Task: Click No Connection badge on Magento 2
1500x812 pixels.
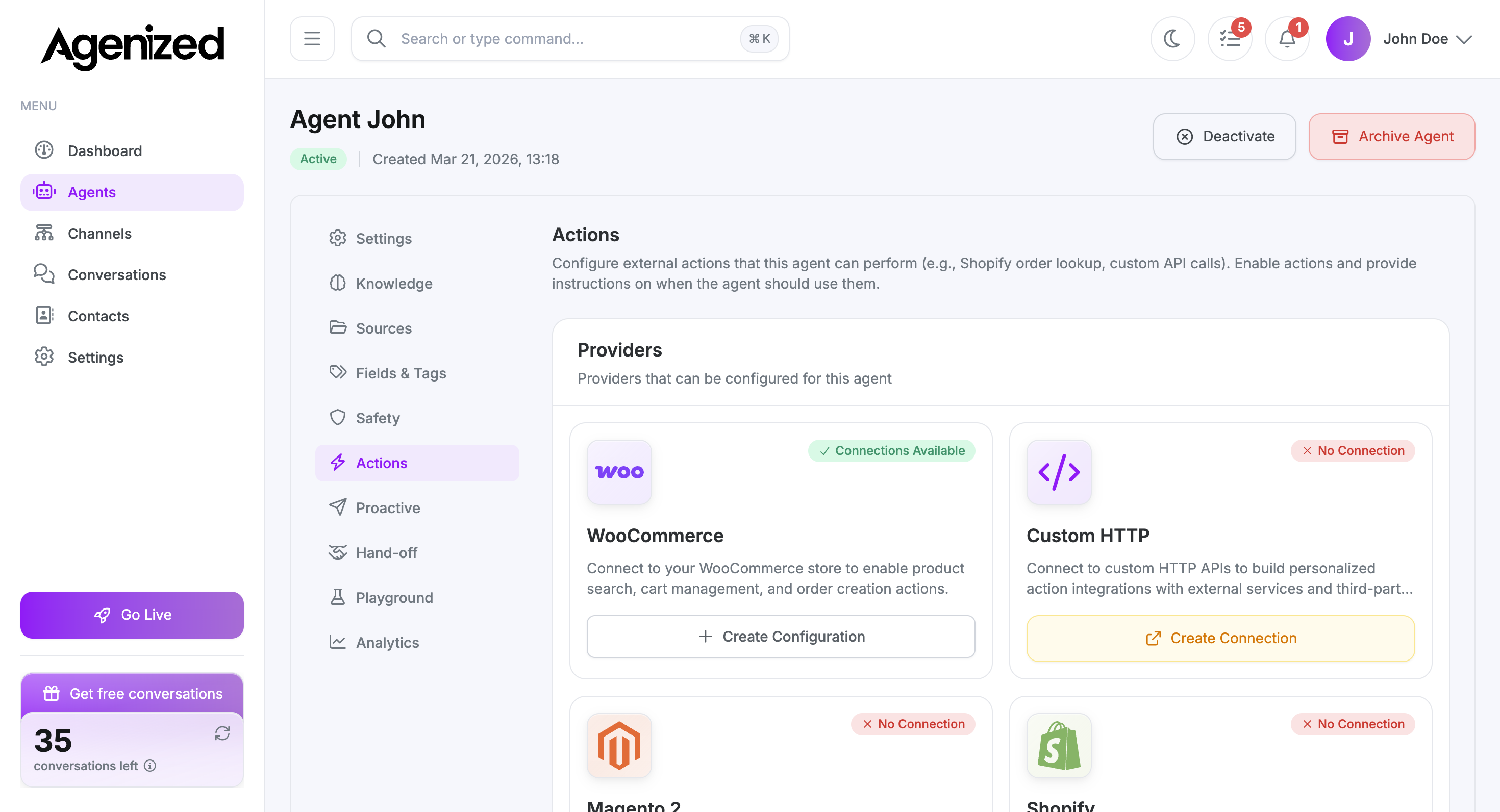Action: [913, 724]
